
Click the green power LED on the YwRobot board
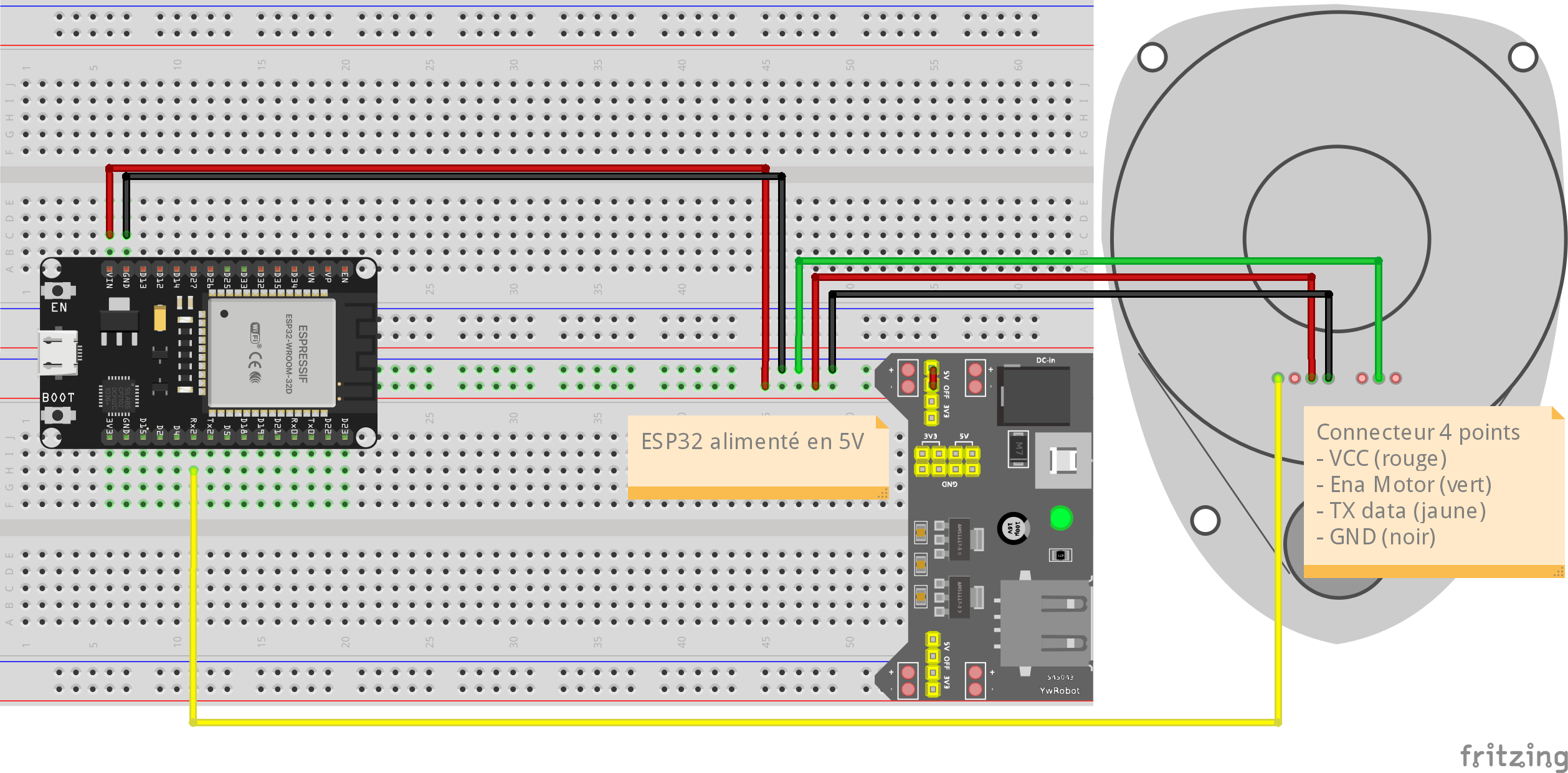click(x=1061, y=518)
